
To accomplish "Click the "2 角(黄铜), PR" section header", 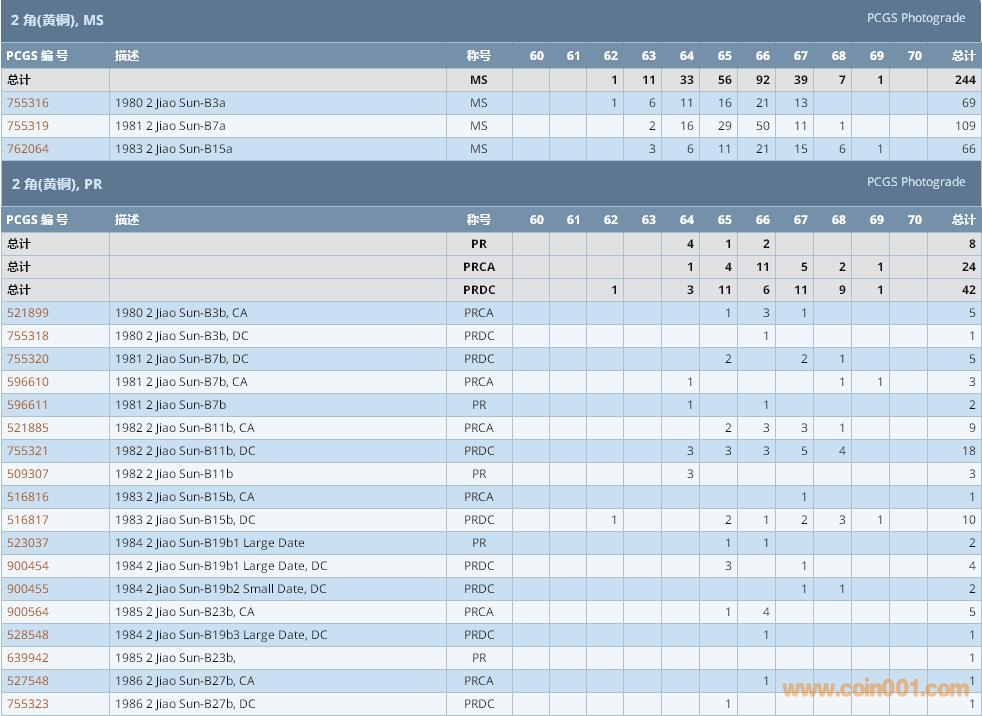I will pos(56,184).
